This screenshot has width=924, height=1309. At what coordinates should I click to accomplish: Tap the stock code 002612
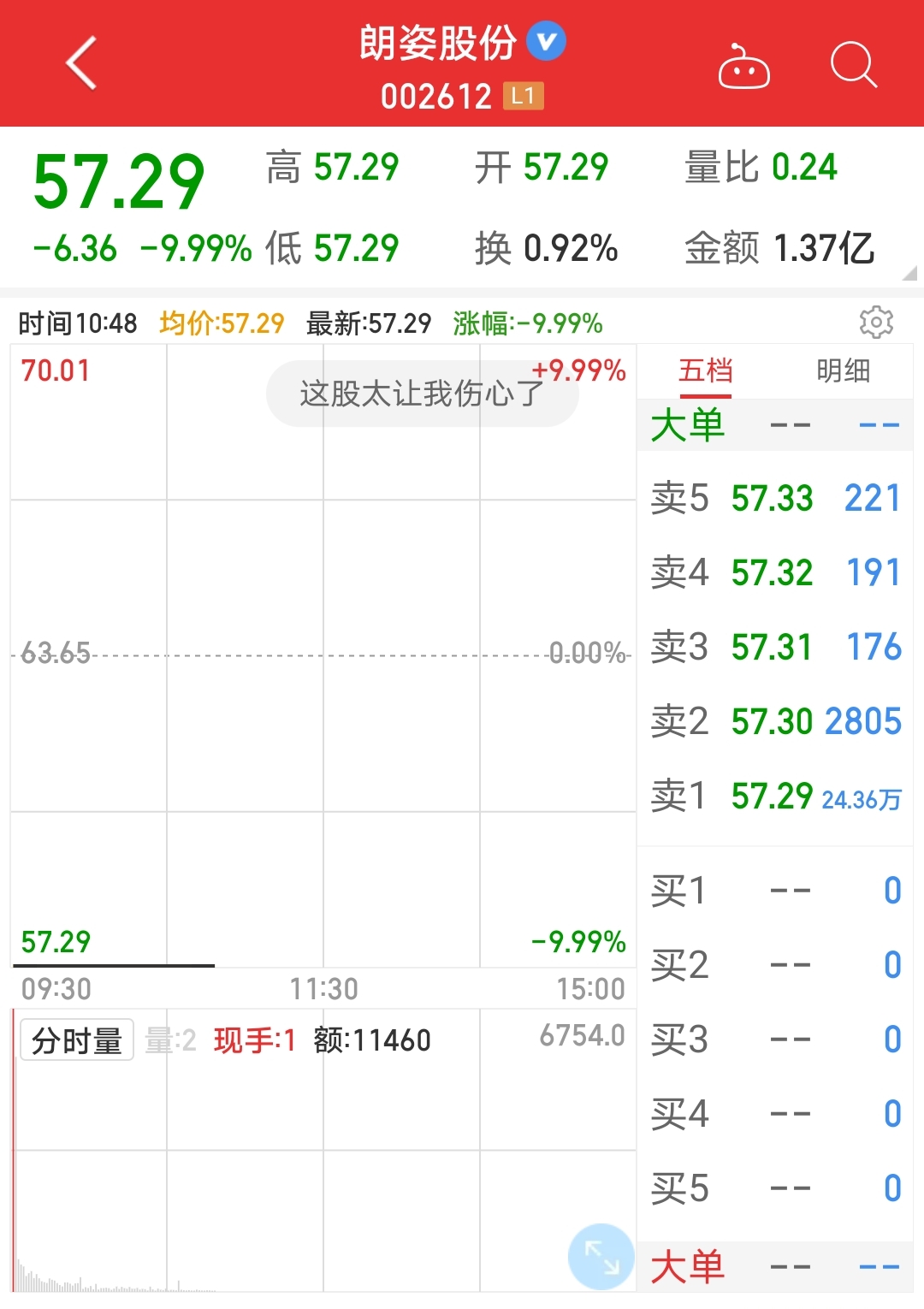click(x=436, y=97)
